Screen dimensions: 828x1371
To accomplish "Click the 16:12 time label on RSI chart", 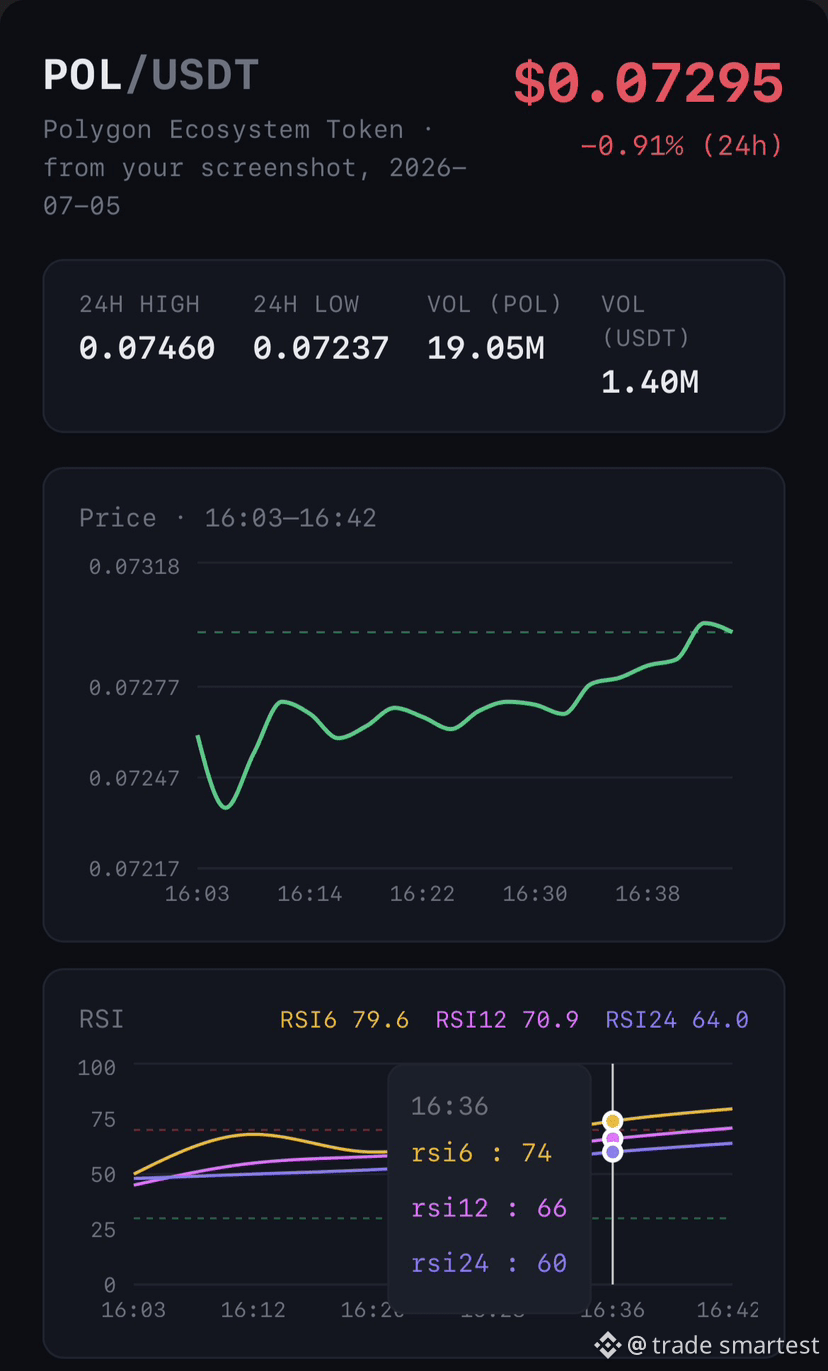I will tap(253, 1310).
